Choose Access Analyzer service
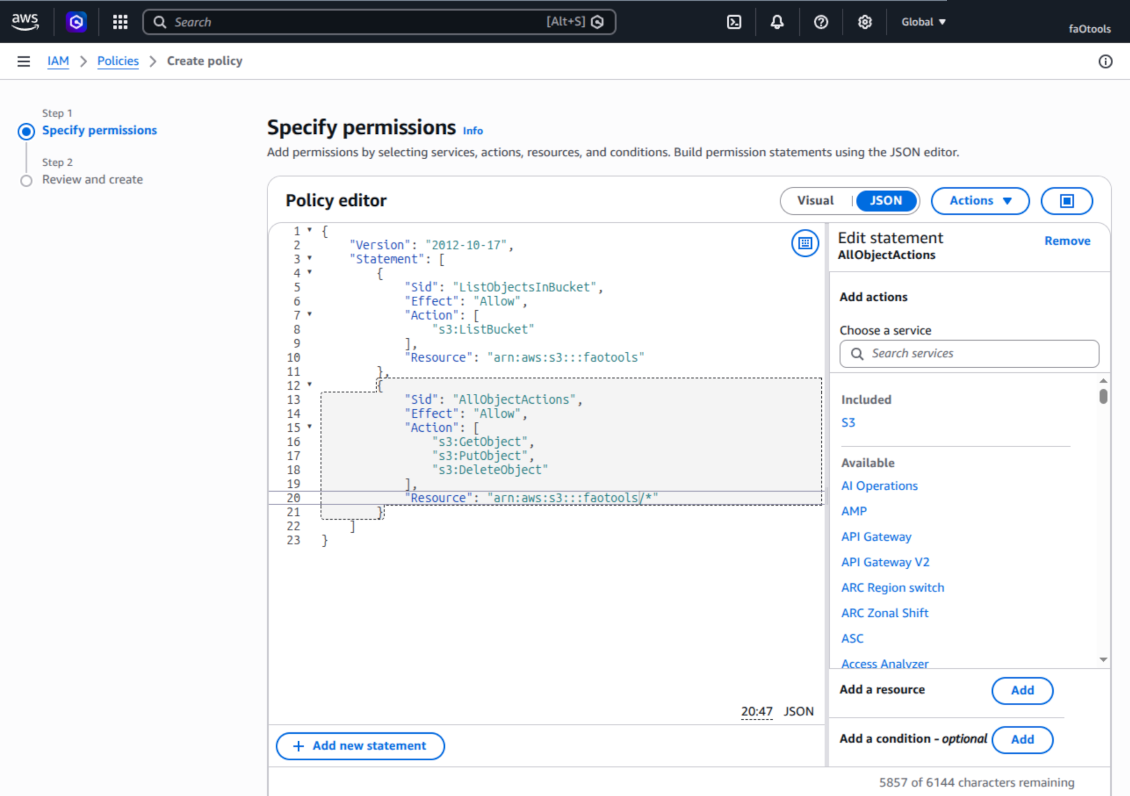The width and height of the screenshot is (1130, 796). click(x=884, y=663)
